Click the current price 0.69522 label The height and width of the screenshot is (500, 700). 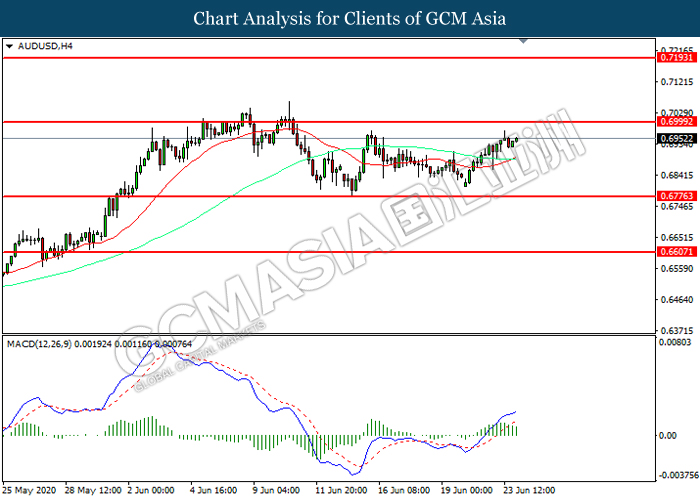click(677, 138)
